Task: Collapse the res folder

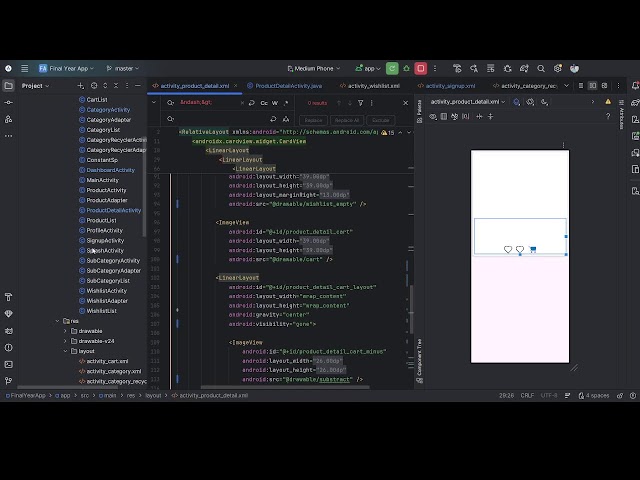Action: pos(57,321)
